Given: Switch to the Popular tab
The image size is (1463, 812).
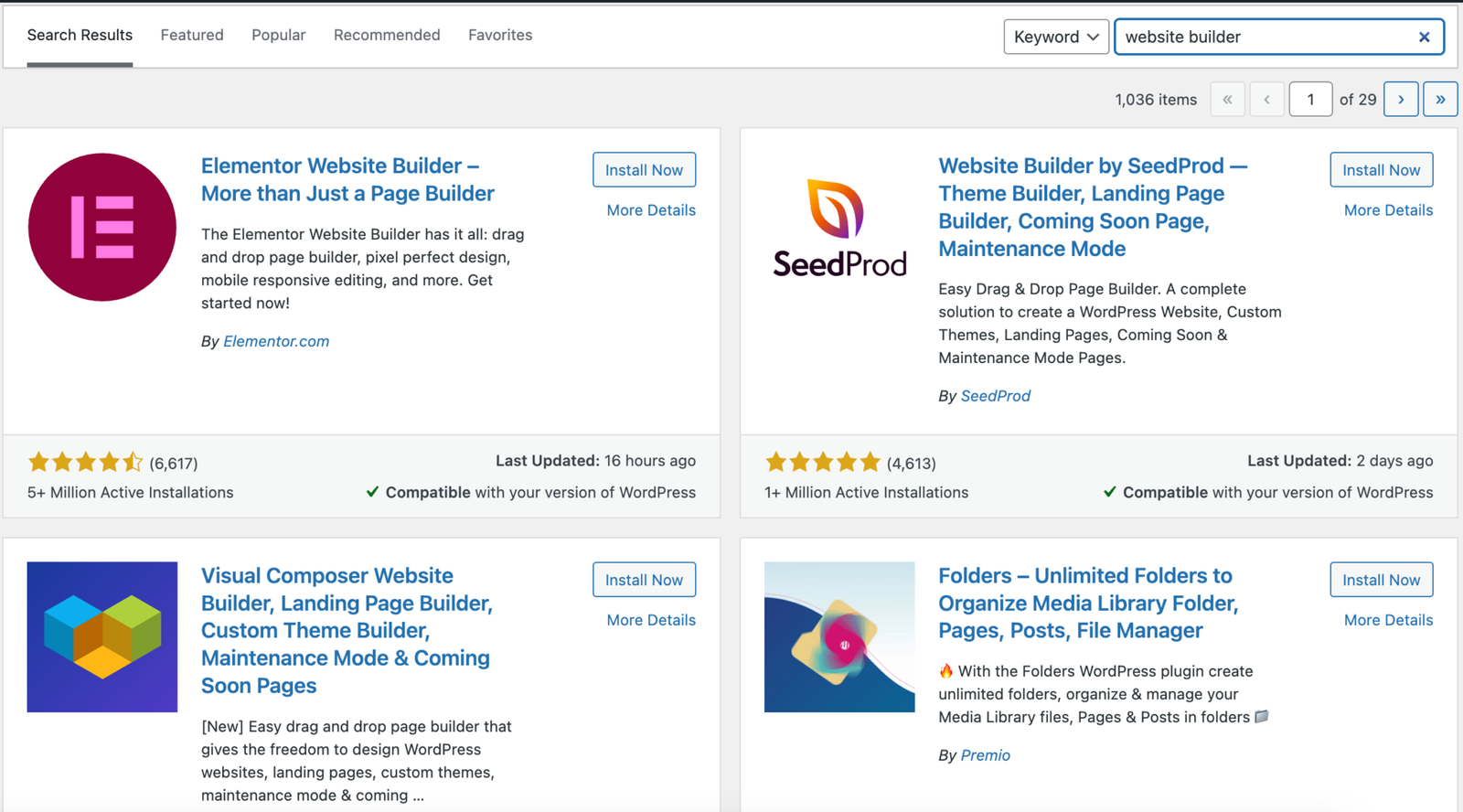Looking at the screenshot, I should pos(279,35).
